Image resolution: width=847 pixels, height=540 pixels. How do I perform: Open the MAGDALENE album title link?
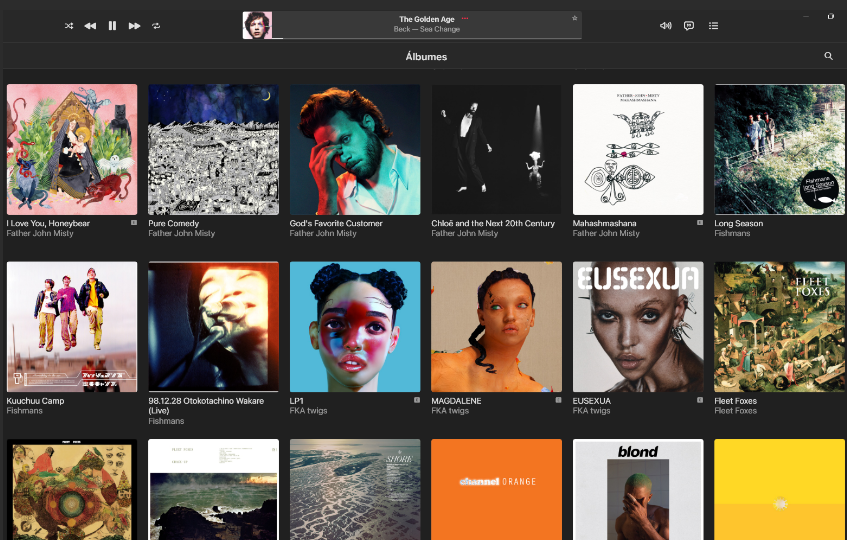[x=456, y=400]
